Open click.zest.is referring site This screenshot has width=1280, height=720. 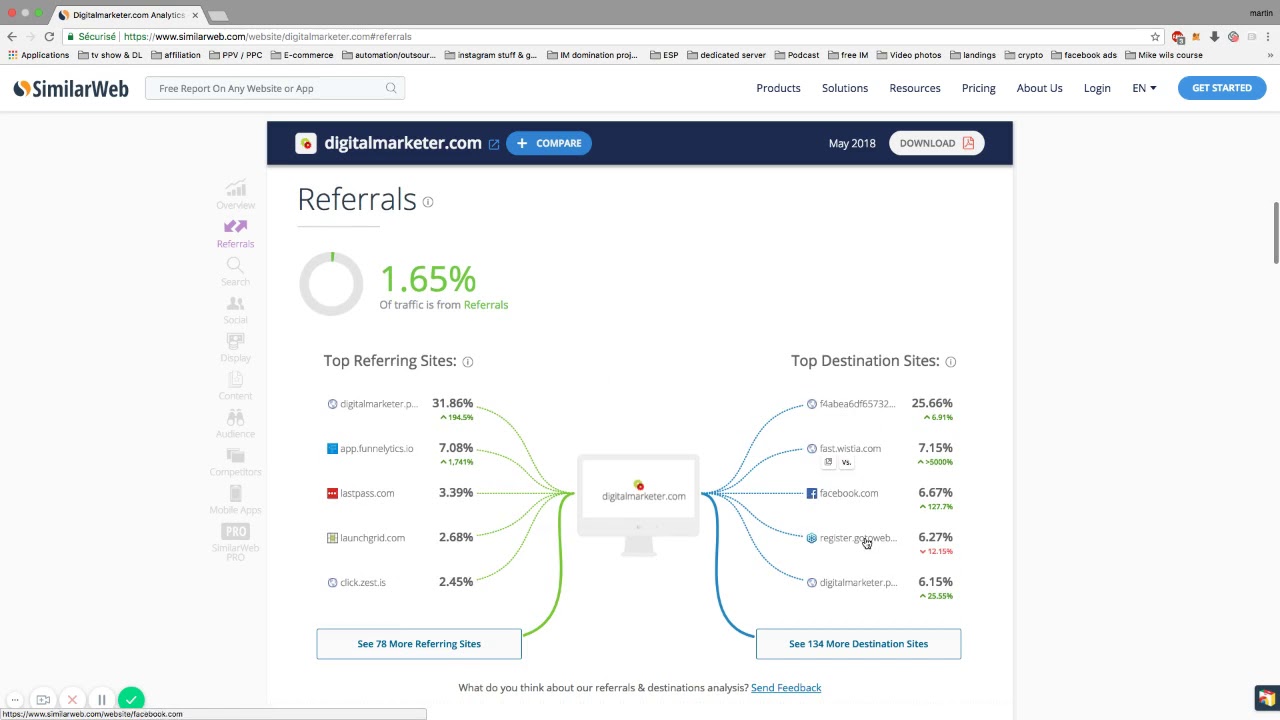[363, 583]
